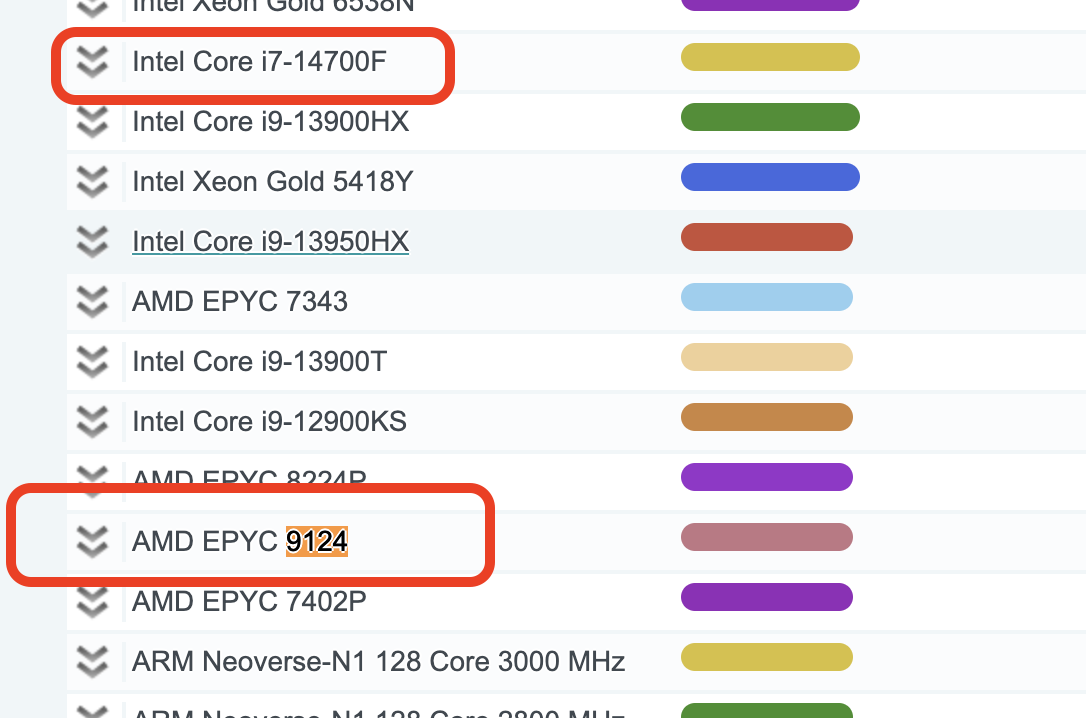The image size is (1086, 718).
Task: Expand the AMD EPYC 7343 row chevron
Action: pos(92,302)
